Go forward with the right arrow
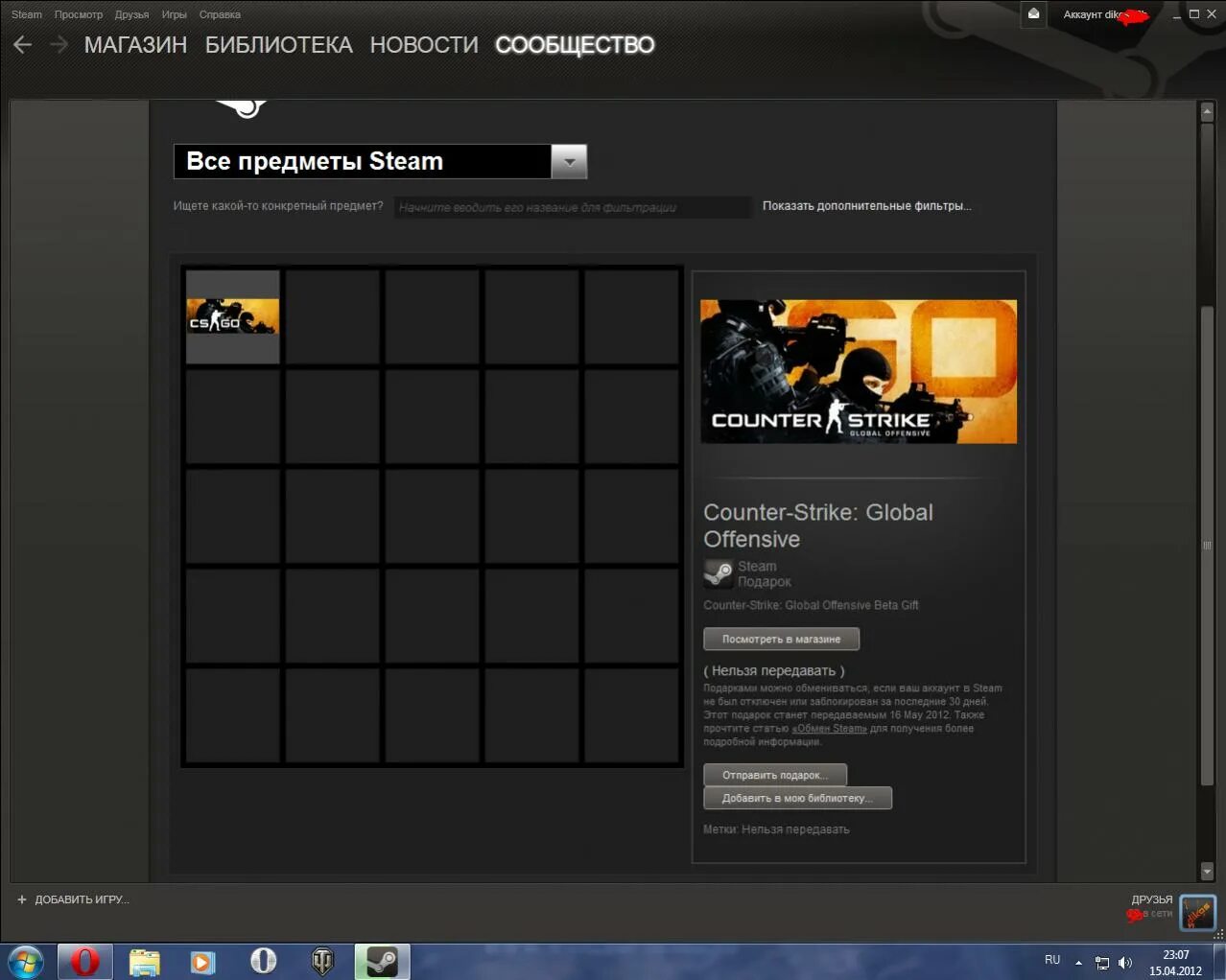 pos(59,45)
